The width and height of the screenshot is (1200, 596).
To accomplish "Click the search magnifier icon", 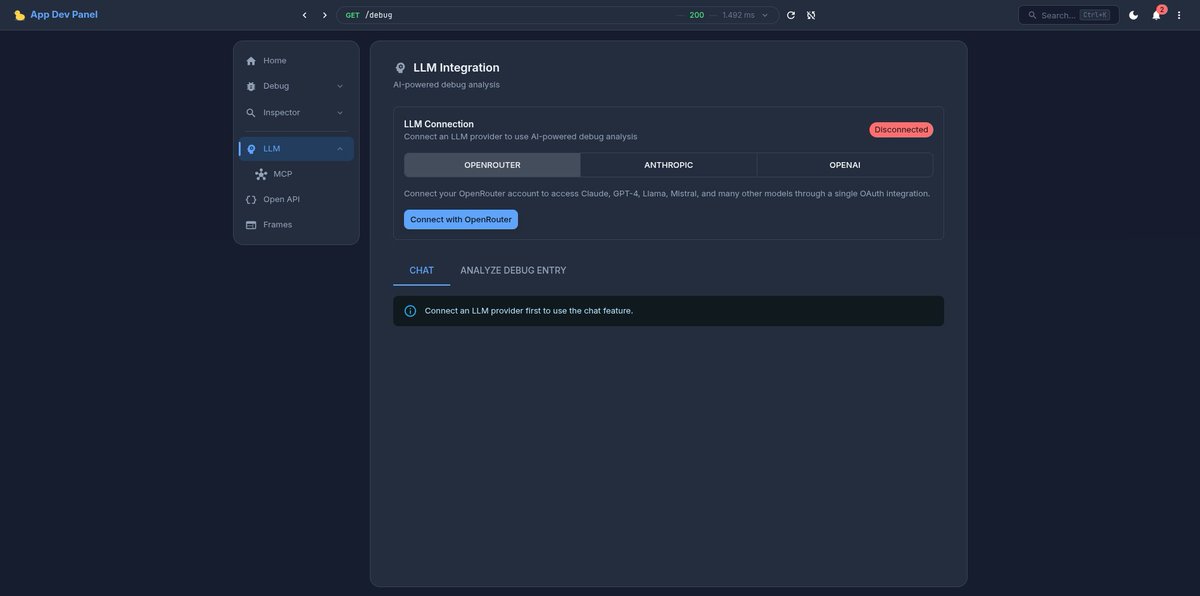I will [x=1032, y=15].
